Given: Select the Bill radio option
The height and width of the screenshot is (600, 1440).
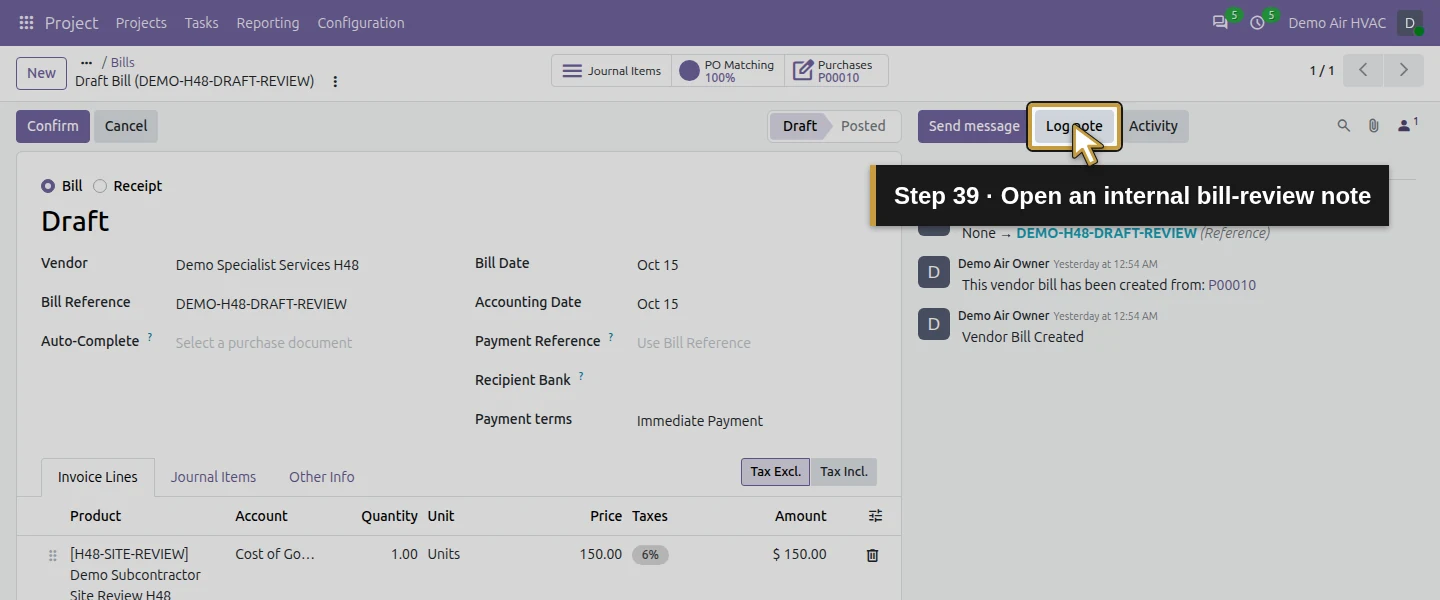Looking at the screenshot, I should [x=48, y=186].
